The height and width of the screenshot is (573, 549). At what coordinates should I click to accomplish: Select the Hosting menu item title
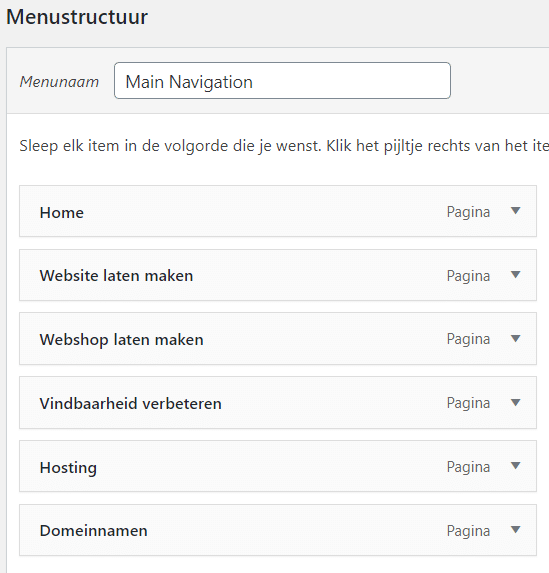68,468
